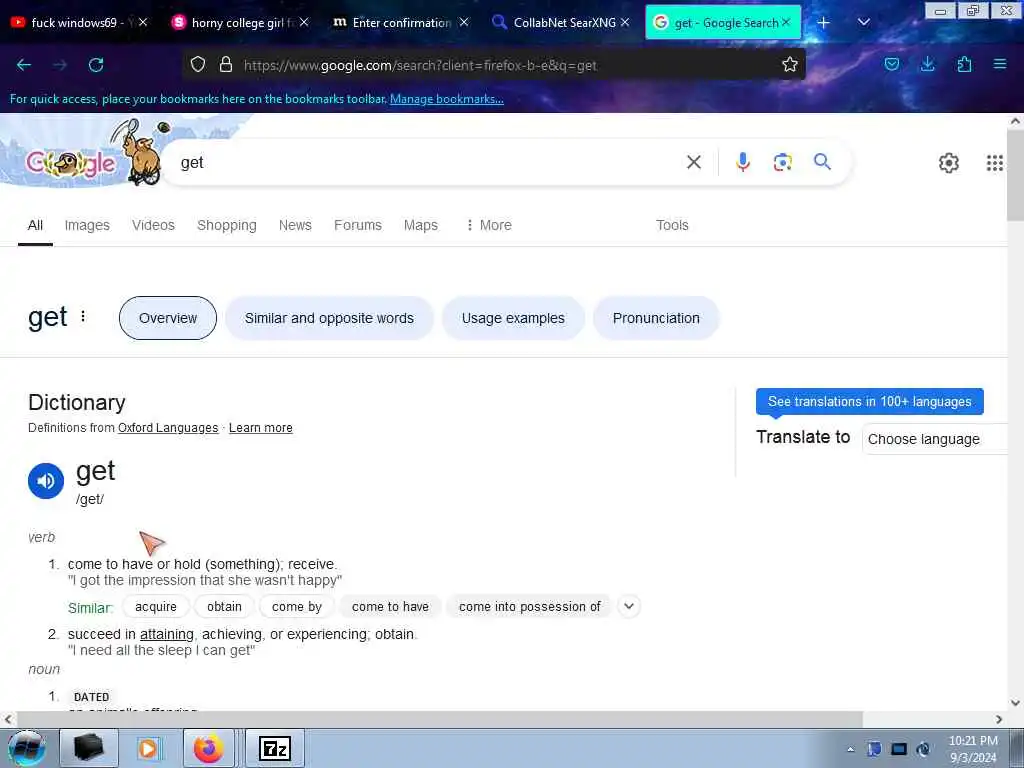Click the acquire synonym chip

pyautogui.click(x=155, y=607)
